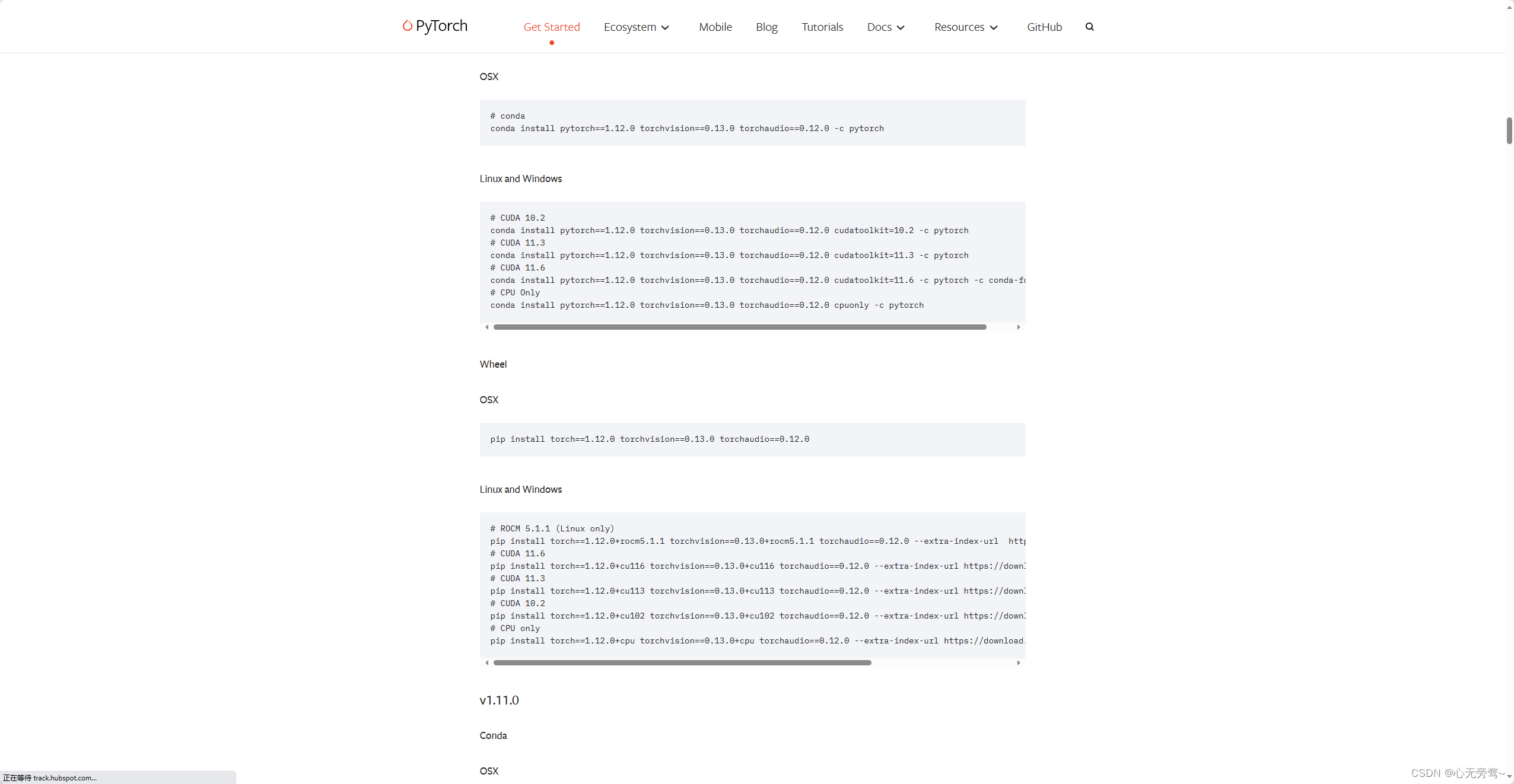
Task: Click the PyTorch logo
Action: tap(435, 26)
